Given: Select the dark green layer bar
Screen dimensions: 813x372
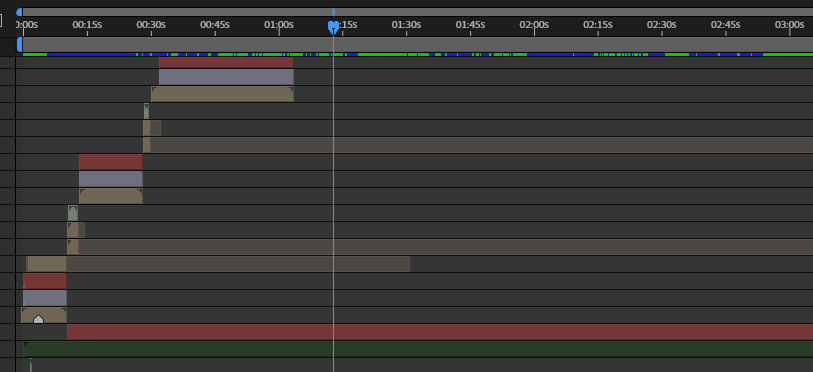Looking at the screenshot, I should (418, 349).
